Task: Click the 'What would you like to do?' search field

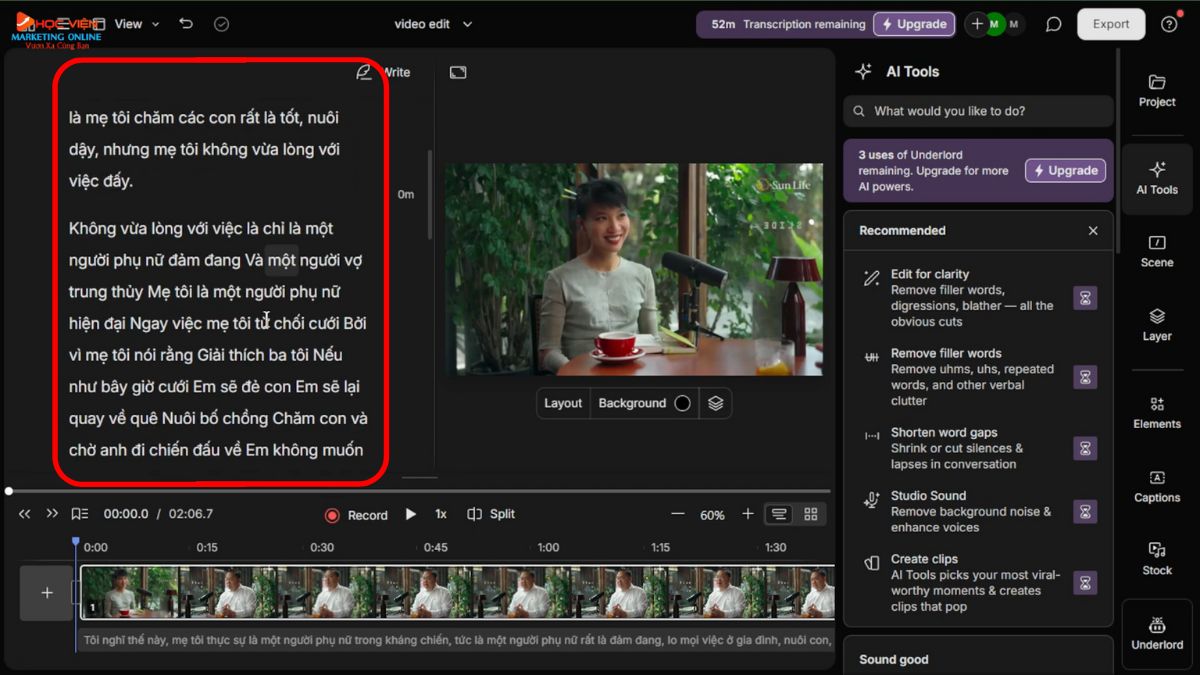Action: (x=978, y=111)
